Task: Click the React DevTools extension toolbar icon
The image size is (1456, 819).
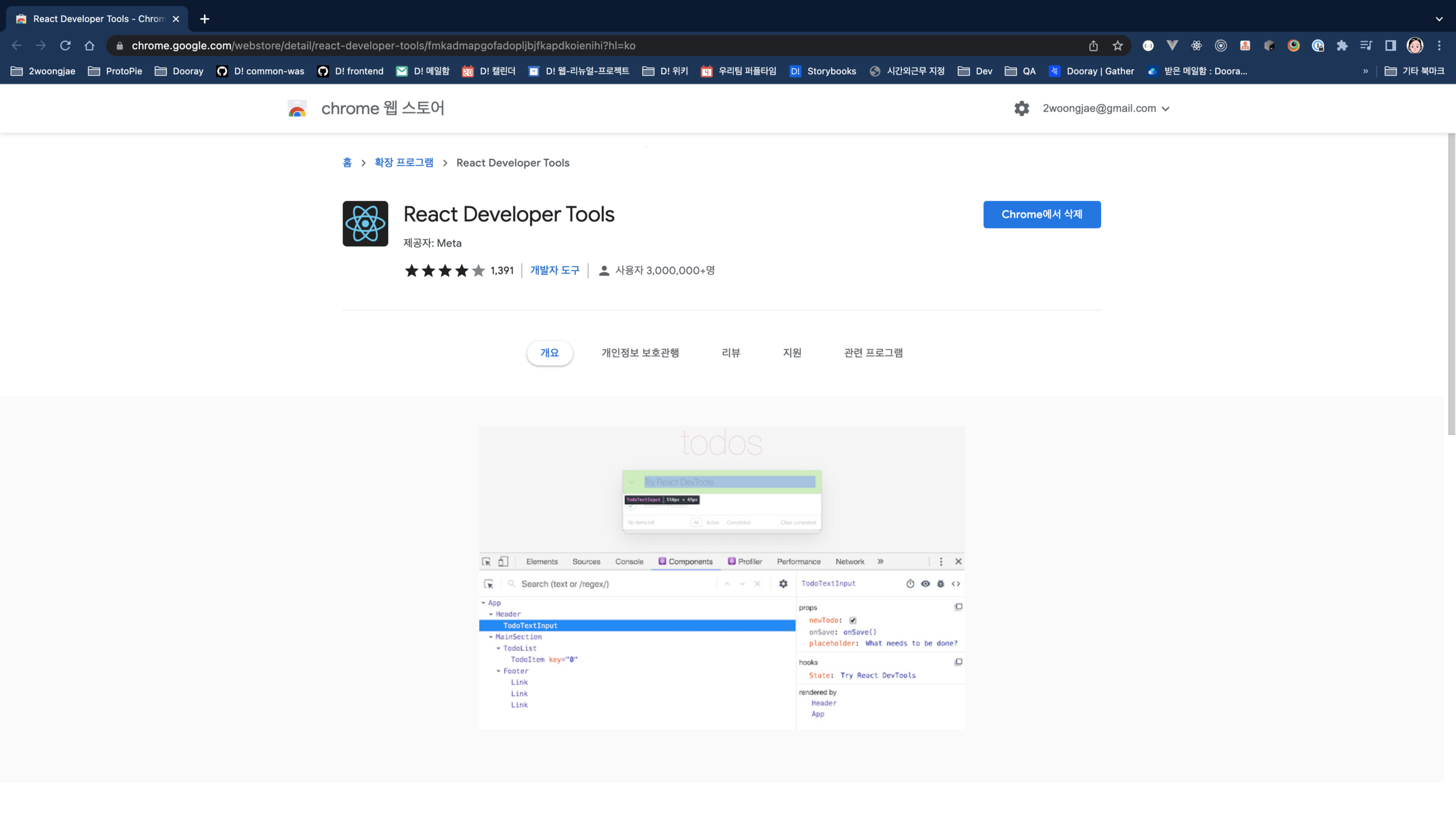Action: tap(1196, 45)
